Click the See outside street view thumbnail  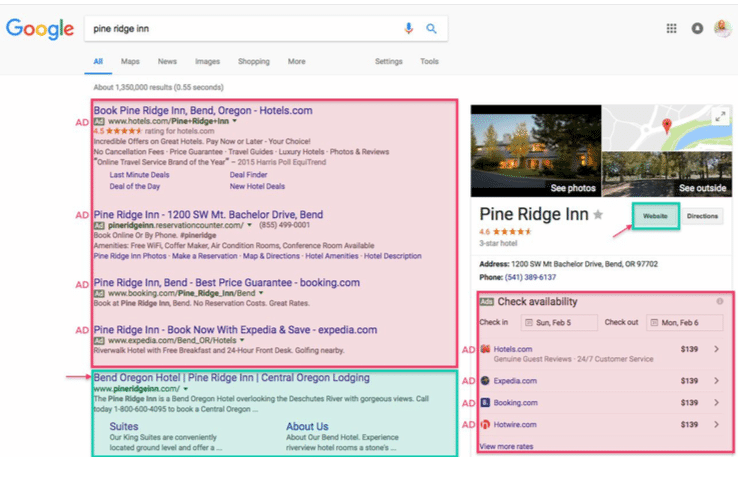(667, 174)
